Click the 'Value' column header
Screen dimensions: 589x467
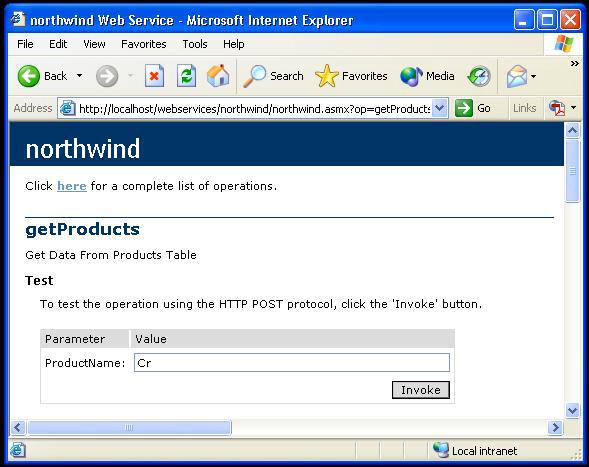pyautogui.click(x=151, y=339)
